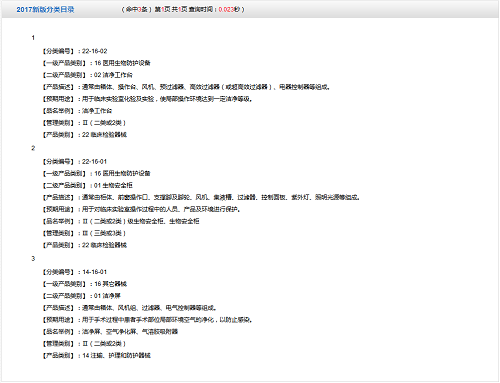Select result entry number 3
The width and height of the screenshot is (500, 383).
33,258
